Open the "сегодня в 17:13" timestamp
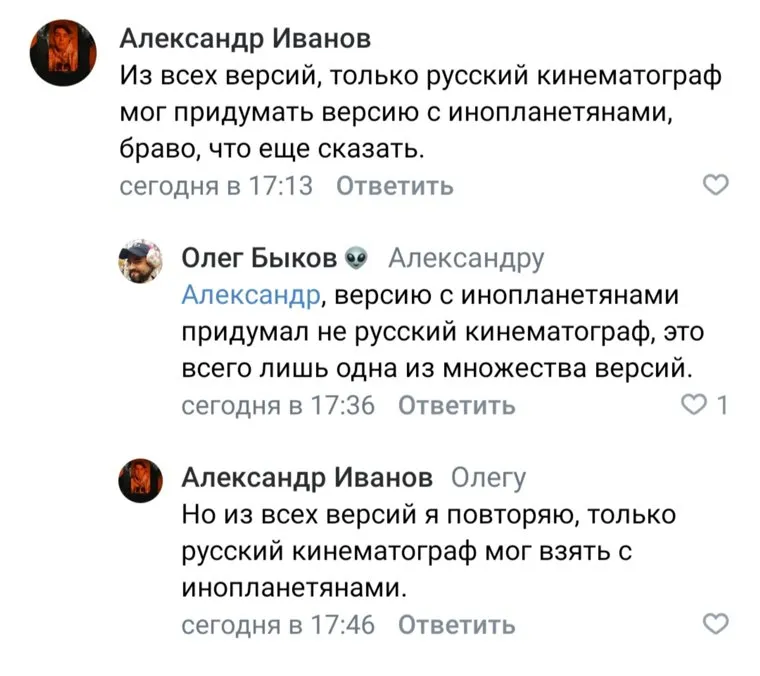This screenshot has height=676, width=760. (216, 185)
